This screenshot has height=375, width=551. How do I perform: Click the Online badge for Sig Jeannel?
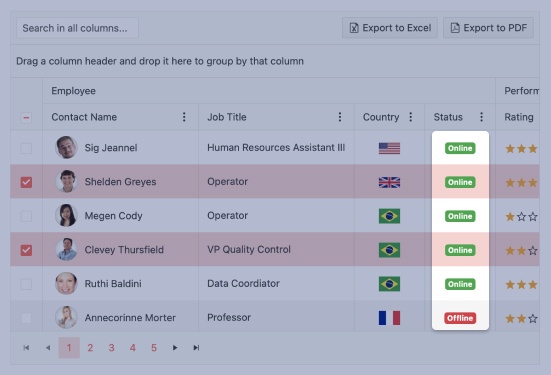[x=460, y=148]
